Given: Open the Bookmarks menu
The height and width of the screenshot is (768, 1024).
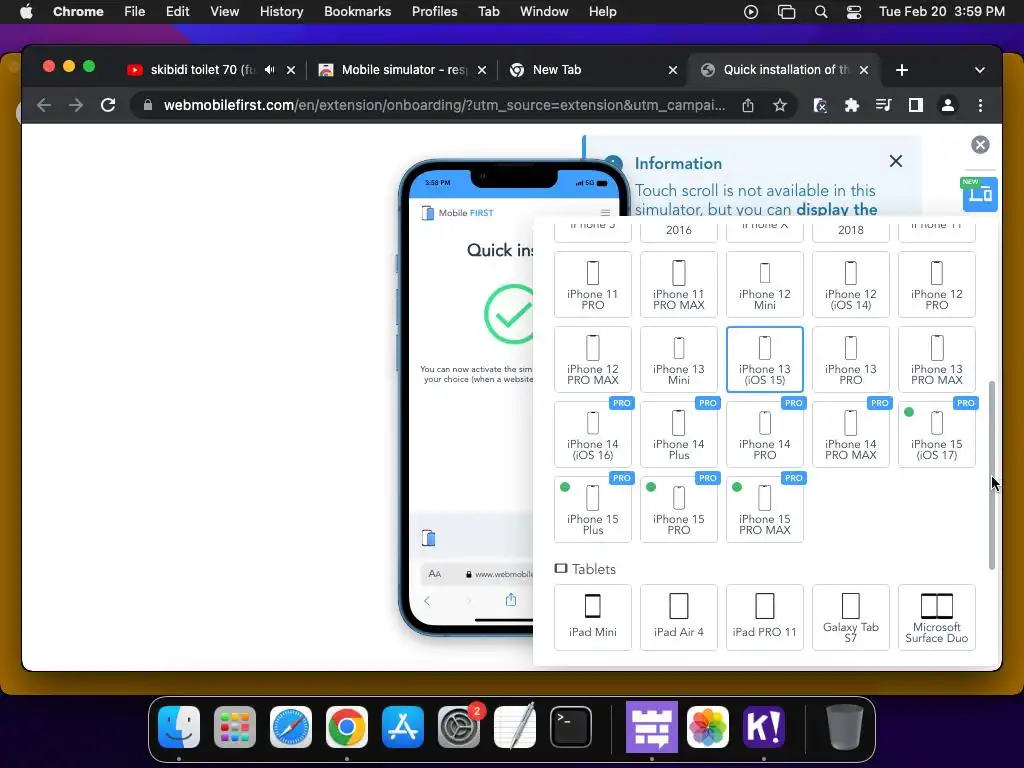Looking at the screenshot, I should [x=357, y=12].
